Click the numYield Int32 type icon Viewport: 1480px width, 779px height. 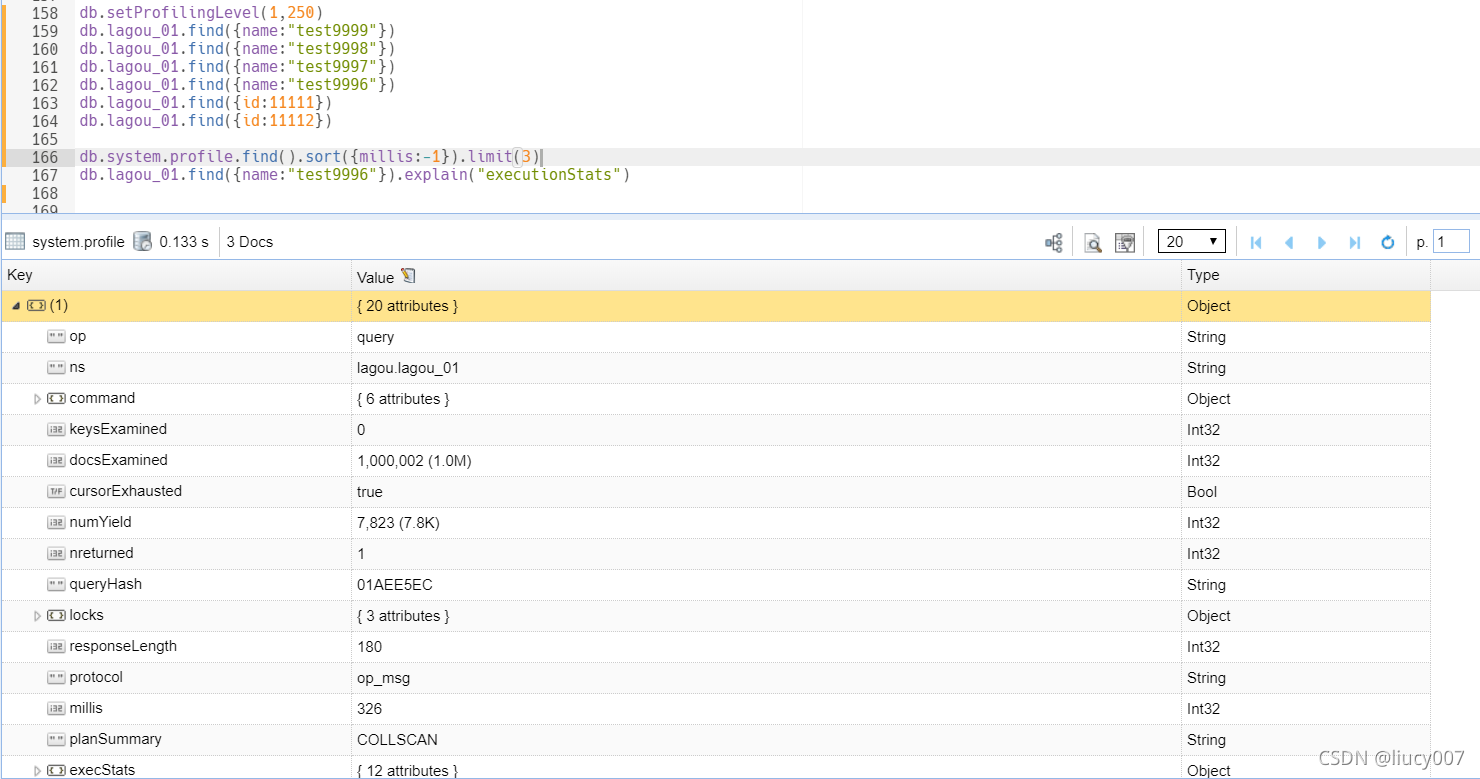click(x=56, y=523)
